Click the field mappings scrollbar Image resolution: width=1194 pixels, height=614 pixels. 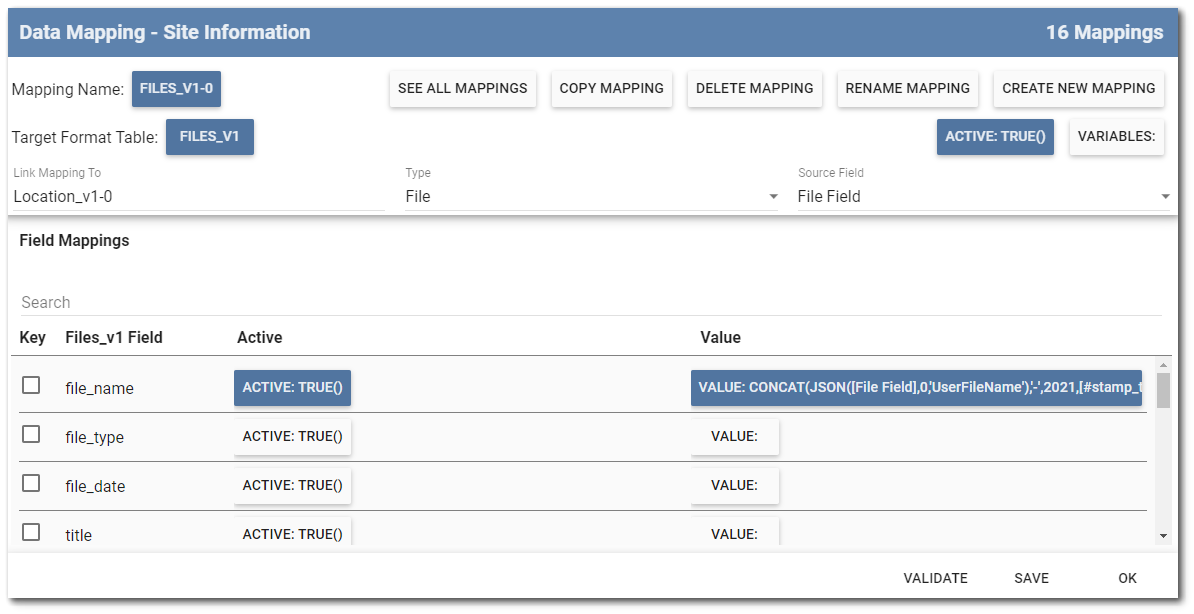[x=1163, y=400]
